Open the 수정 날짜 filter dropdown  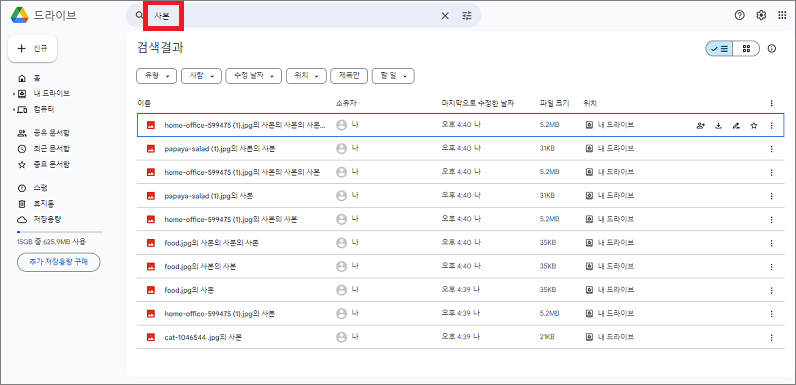[253, 76]
